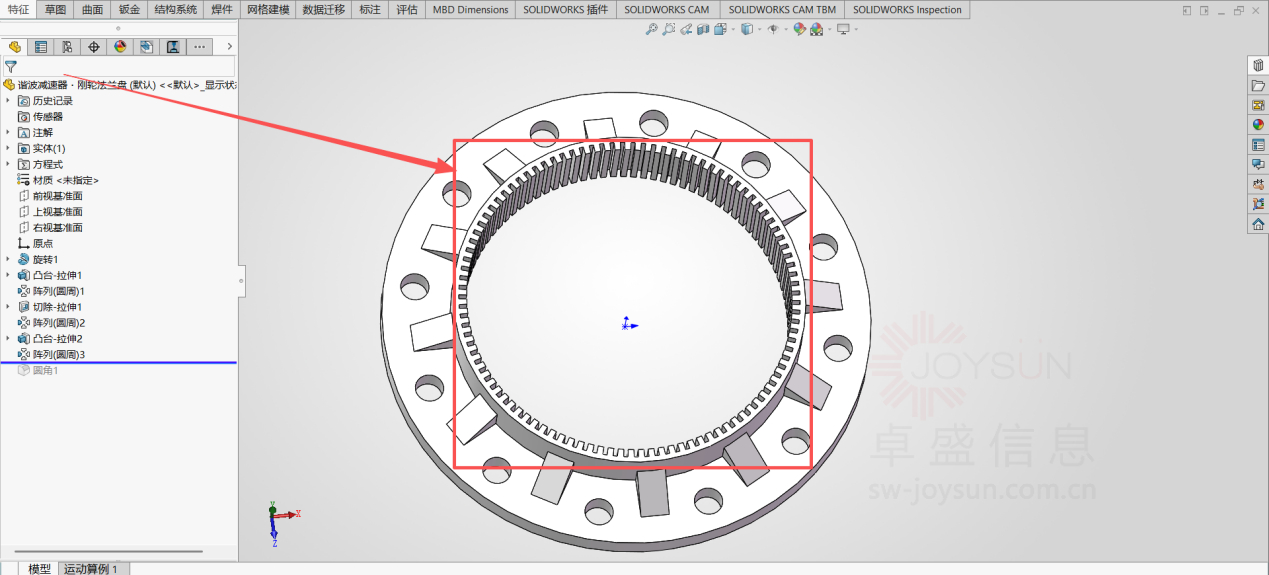Image resolution: width=1269 pixels, height=575 pixels.
Task: Click the Edit Appearance icon in view toolbar
Action: coord(799,30)
